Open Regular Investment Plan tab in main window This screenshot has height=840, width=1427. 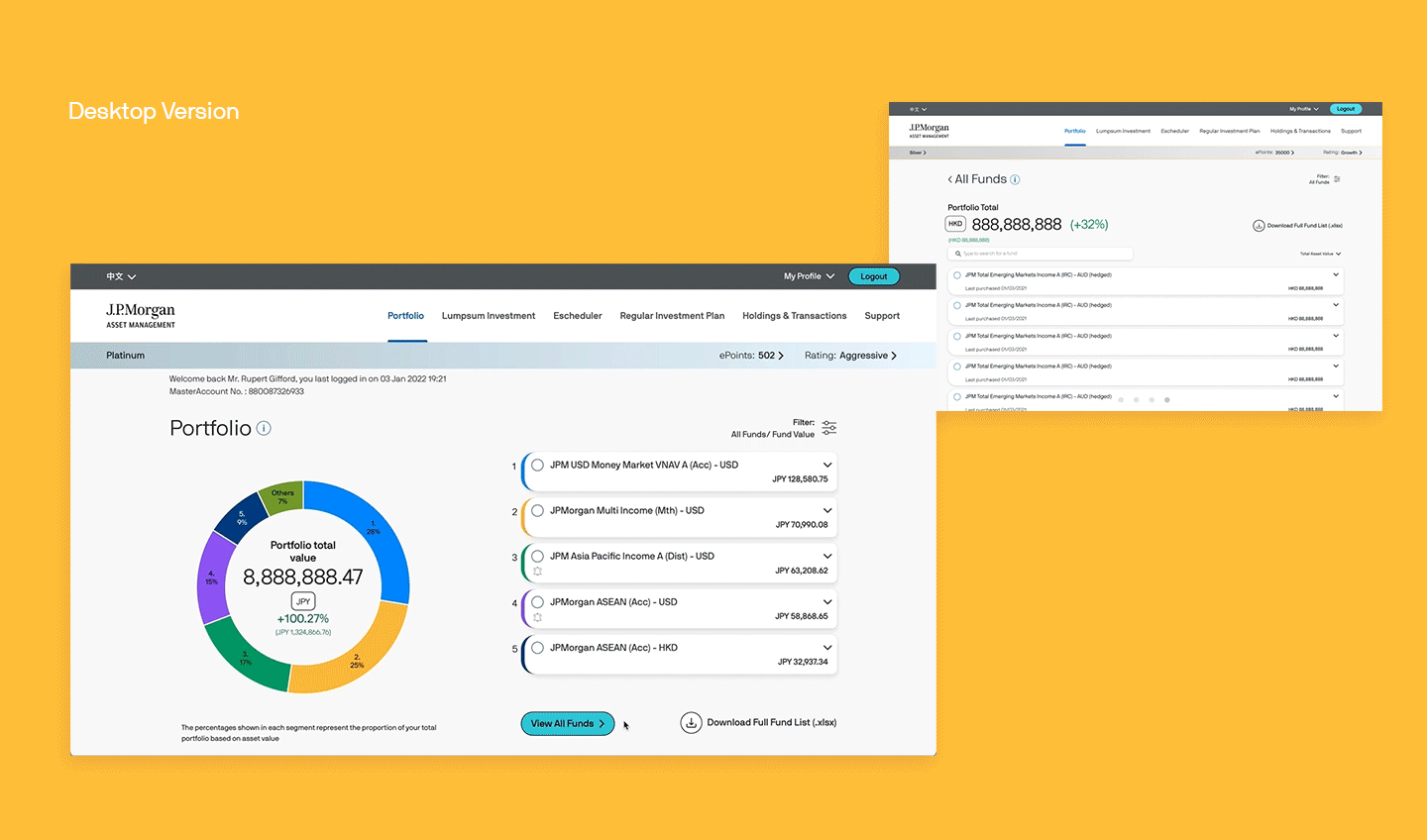click(672, 316)
